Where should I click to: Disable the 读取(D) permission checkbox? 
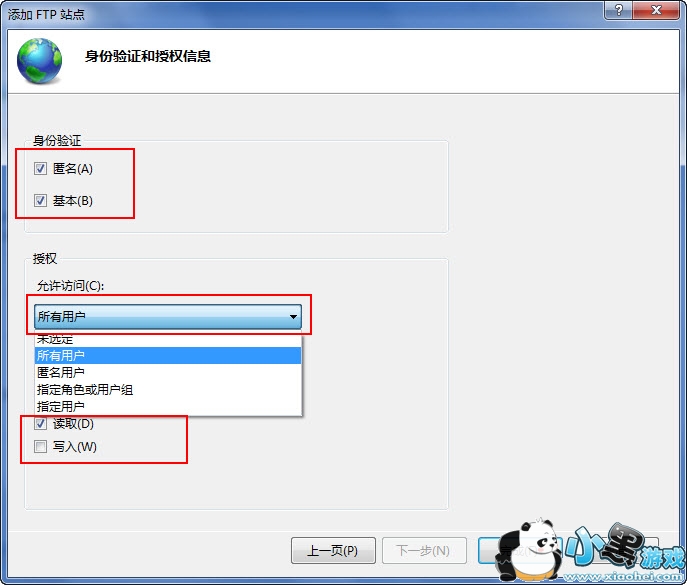pyautogui.click(x=40, y=423)
